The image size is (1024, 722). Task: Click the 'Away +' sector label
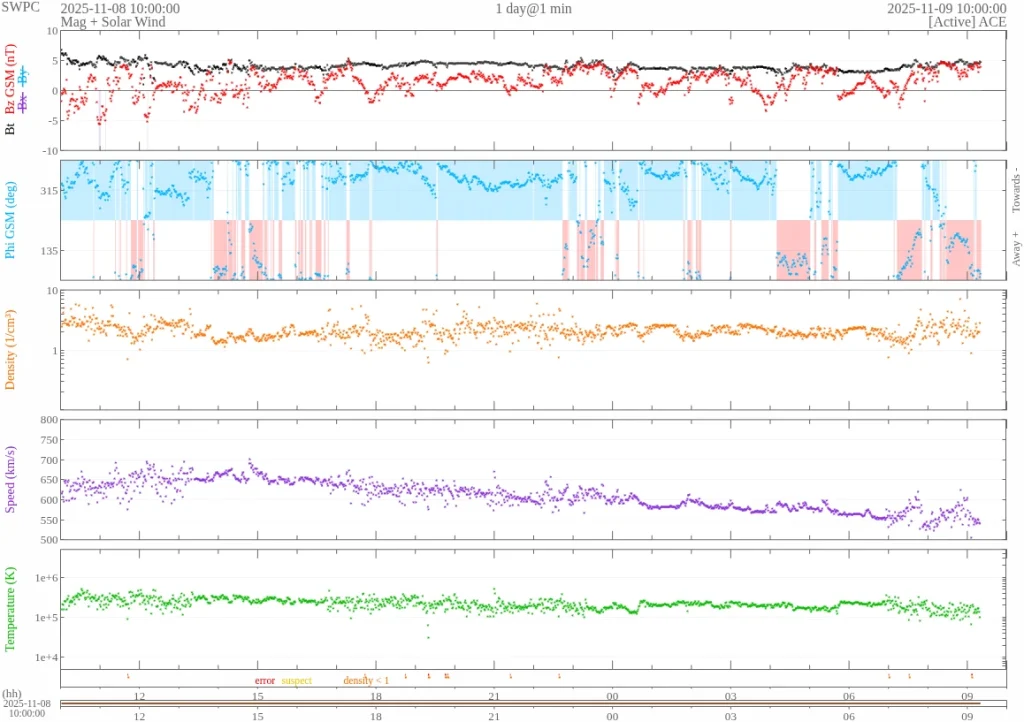1015,249
